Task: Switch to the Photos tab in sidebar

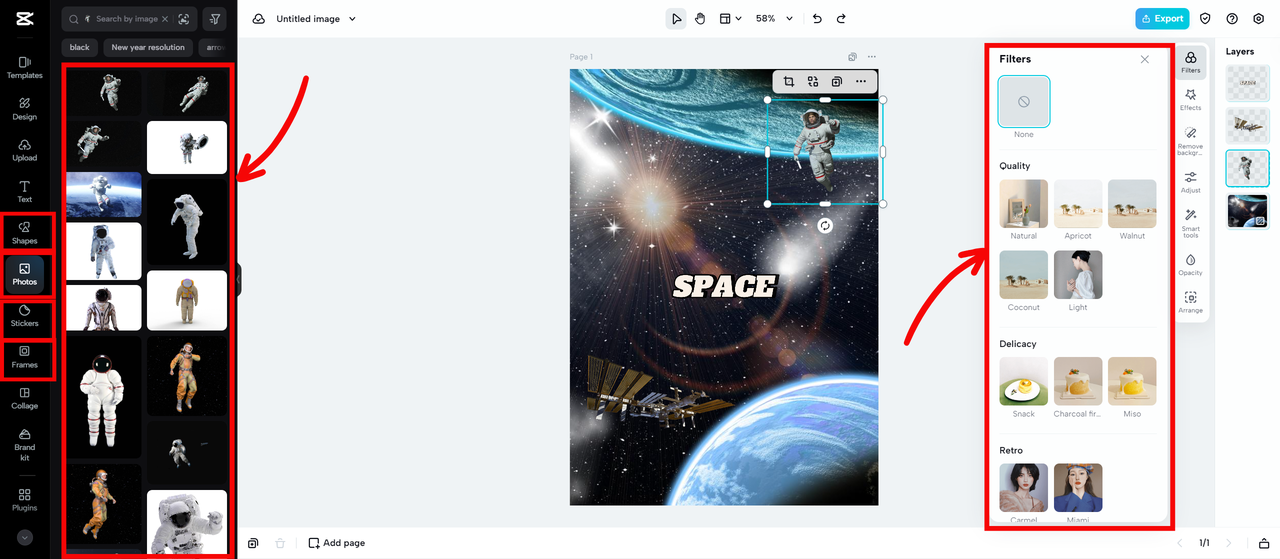Action: tap(24, 274)
